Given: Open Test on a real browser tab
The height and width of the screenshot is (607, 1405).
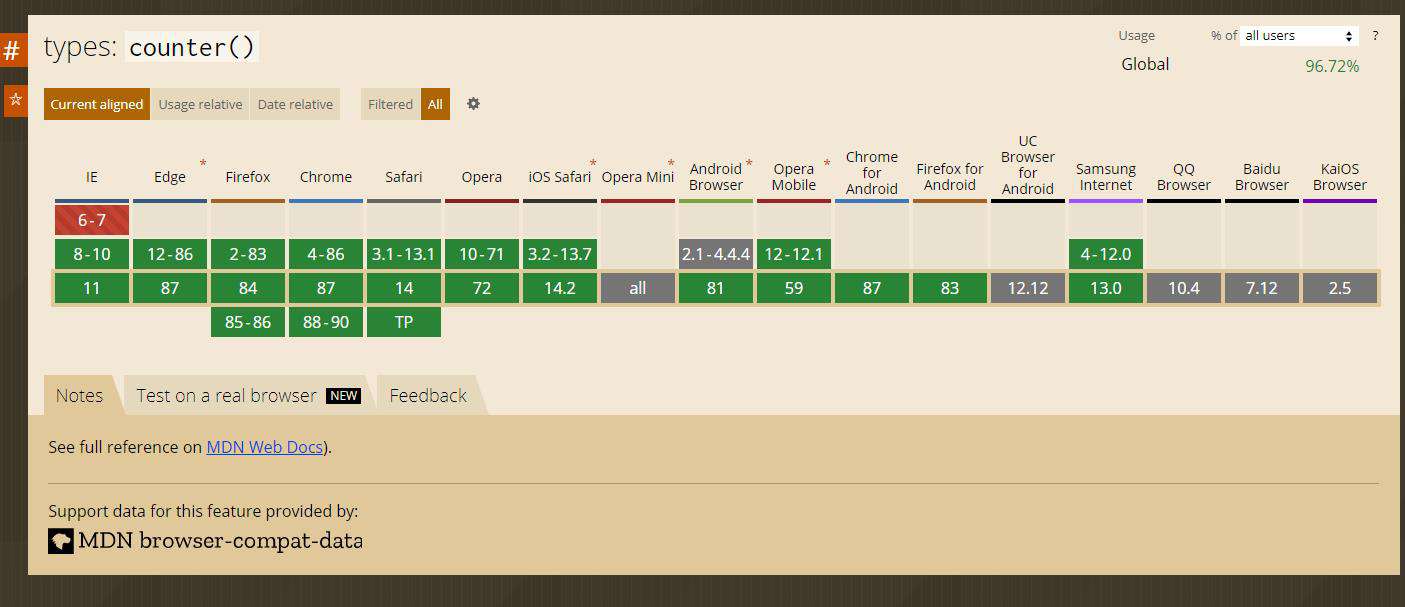Looking at the screenshot, I should point(247,395).
